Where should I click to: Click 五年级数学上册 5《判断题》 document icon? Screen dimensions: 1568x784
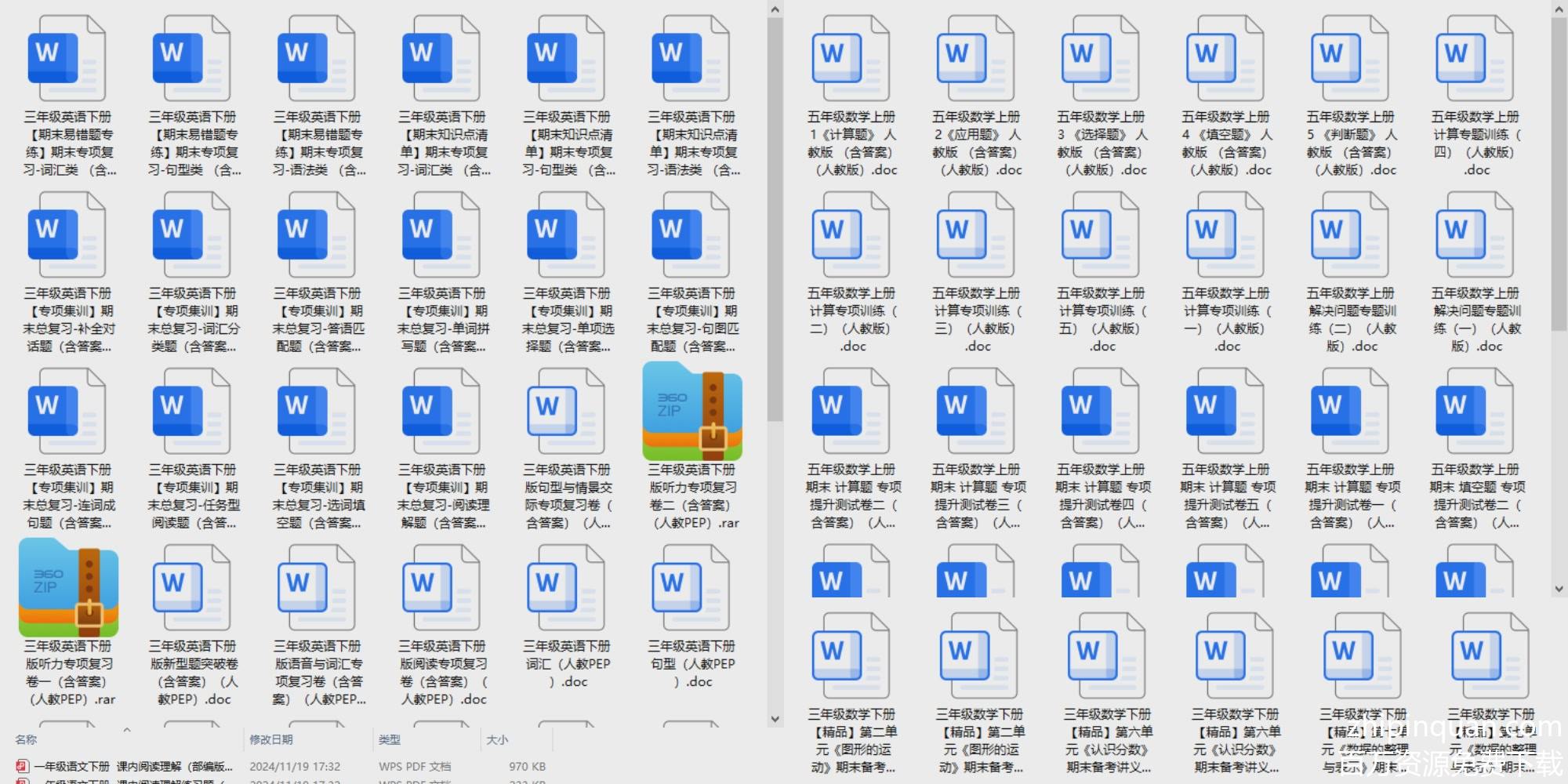coord(1349,59)
